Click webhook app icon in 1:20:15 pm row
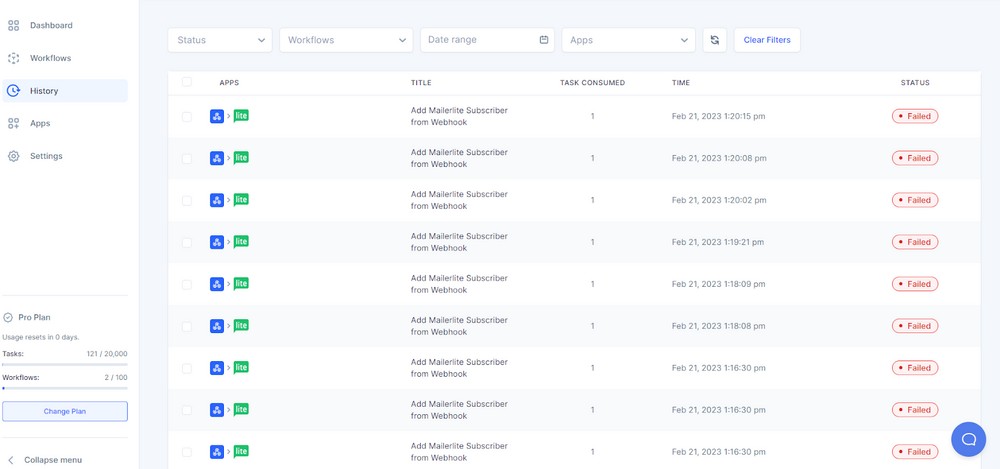Image resolution: width=1000 pixels, height=469 pixels. tap(217, 117)
